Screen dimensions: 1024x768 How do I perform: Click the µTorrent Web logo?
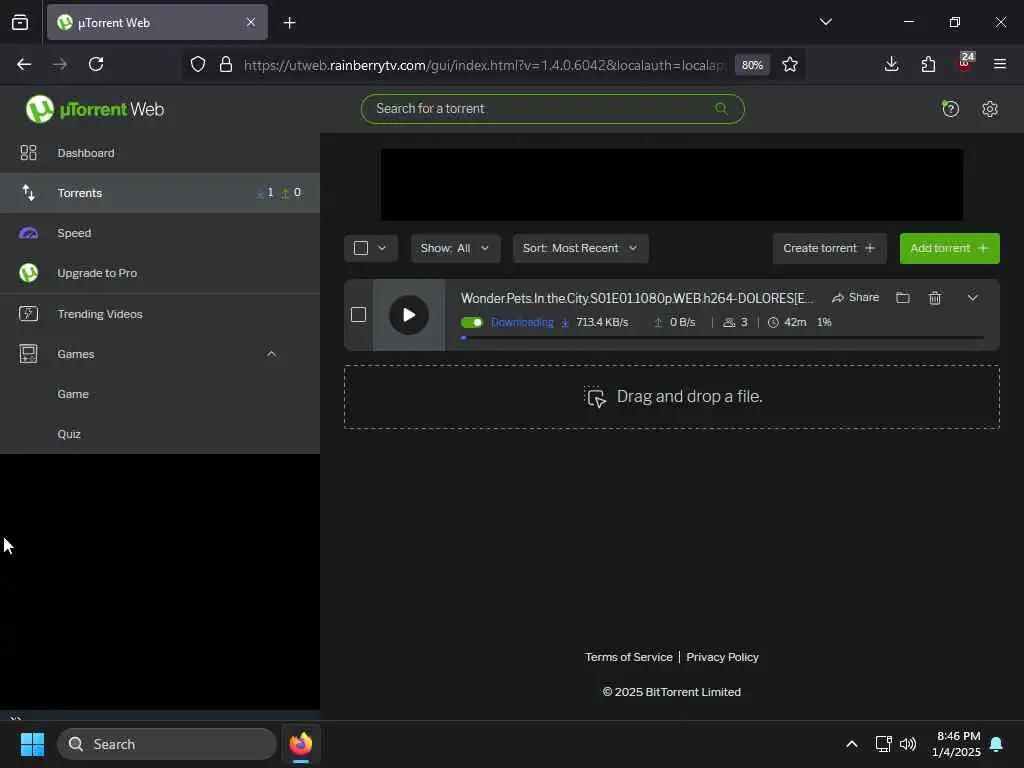click(x=95, y=109)
